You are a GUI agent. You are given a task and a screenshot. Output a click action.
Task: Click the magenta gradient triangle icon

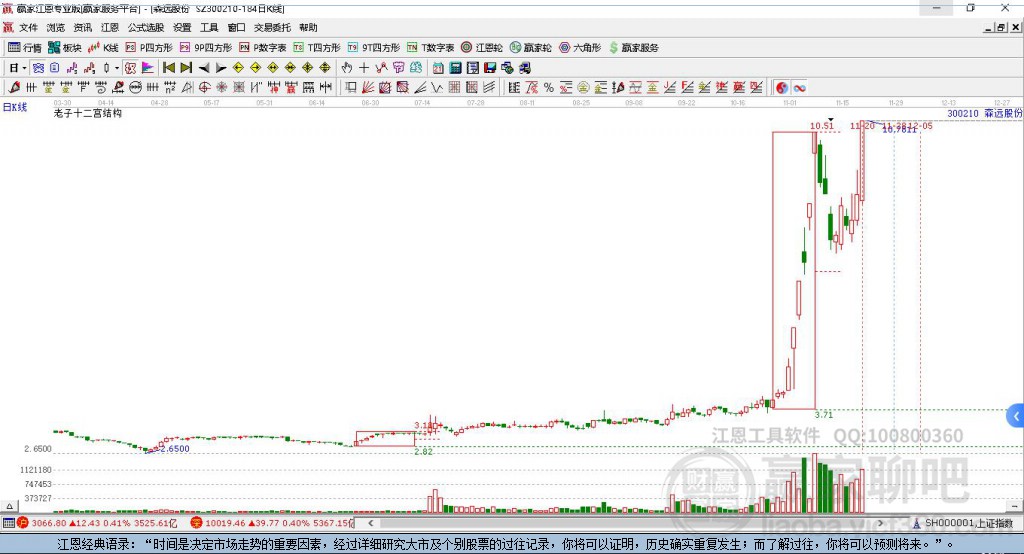coord(148,68)
